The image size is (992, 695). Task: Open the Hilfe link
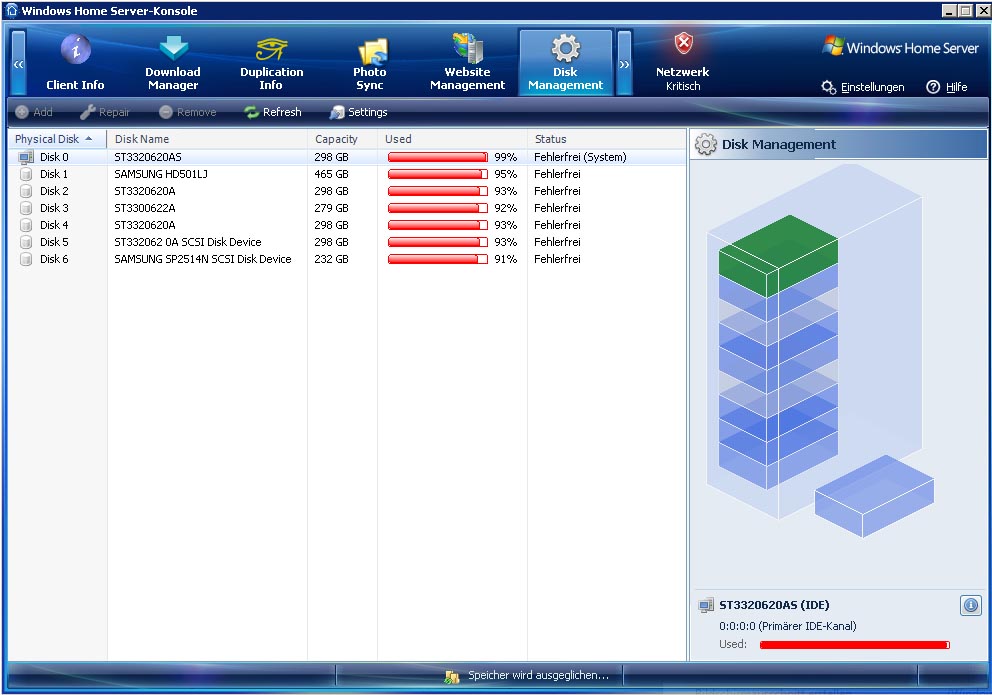(947, 87)
